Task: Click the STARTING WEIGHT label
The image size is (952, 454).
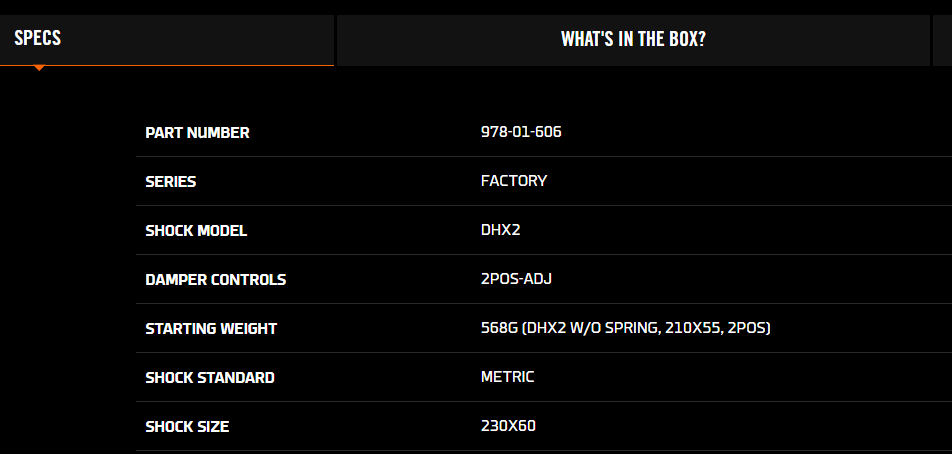Action: coord(211,329)
